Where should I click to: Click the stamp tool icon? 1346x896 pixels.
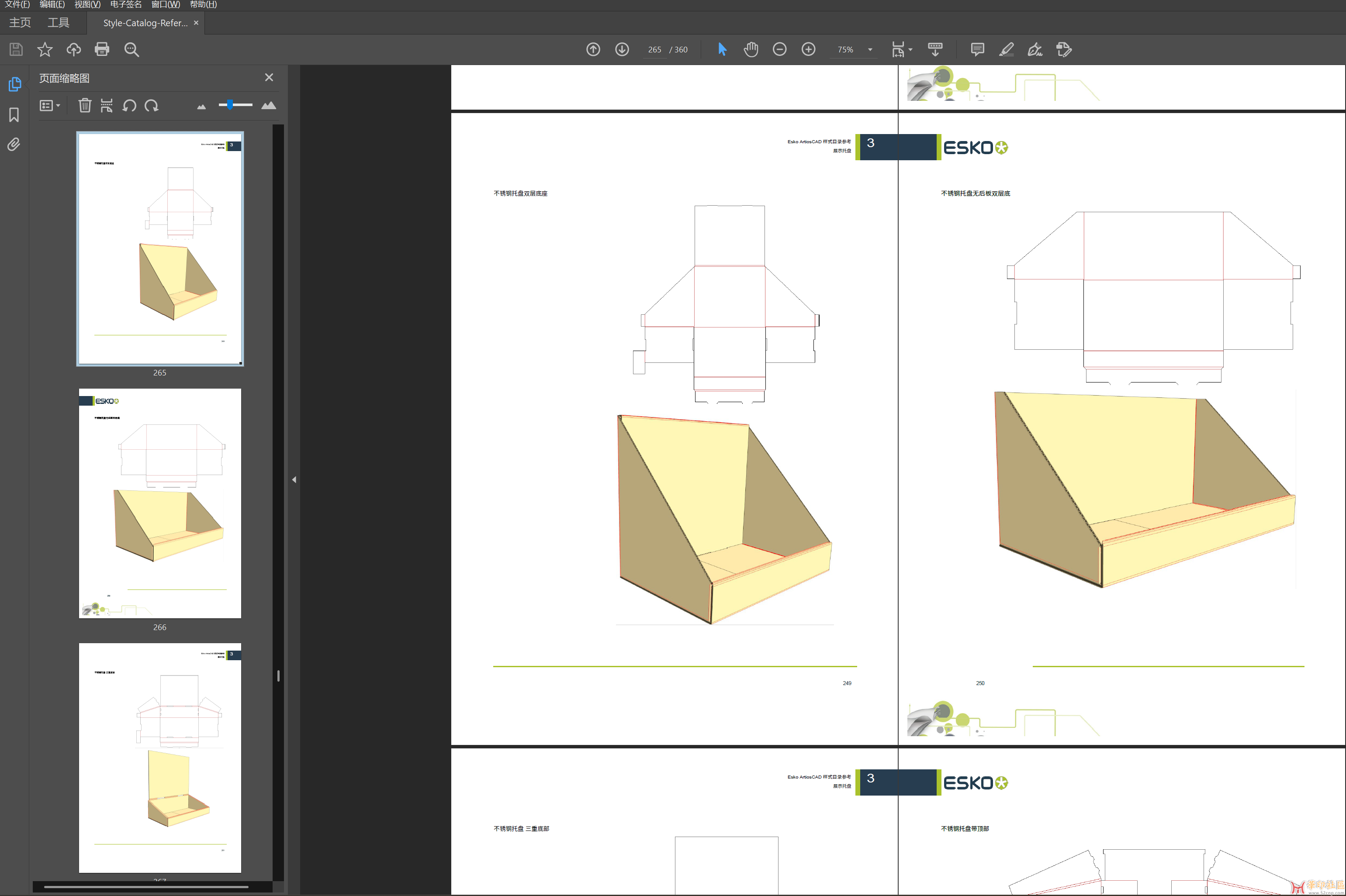1064,50
